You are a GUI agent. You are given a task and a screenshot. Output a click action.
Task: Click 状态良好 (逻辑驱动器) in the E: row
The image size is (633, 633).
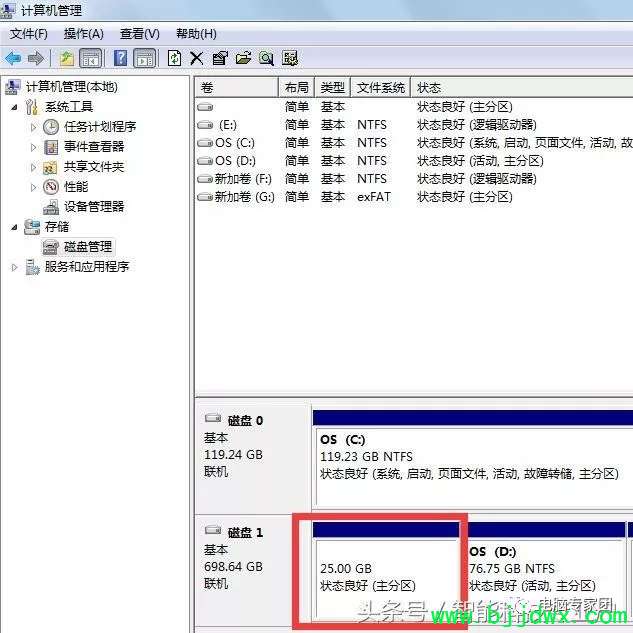pos(477,125)
